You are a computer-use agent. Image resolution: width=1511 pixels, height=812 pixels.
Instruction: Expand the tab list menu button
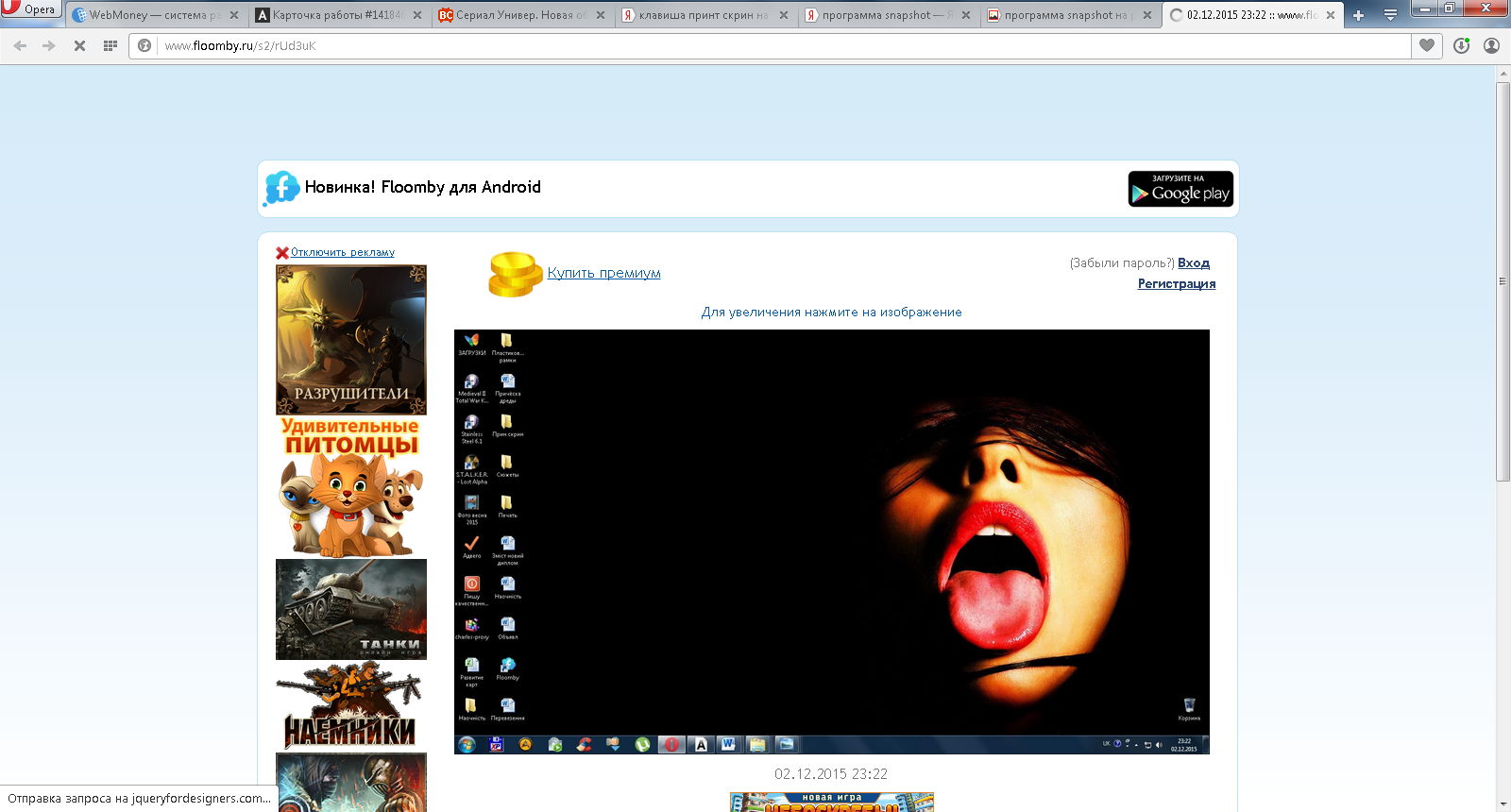pyautogui.click(x=1390, y=15)
